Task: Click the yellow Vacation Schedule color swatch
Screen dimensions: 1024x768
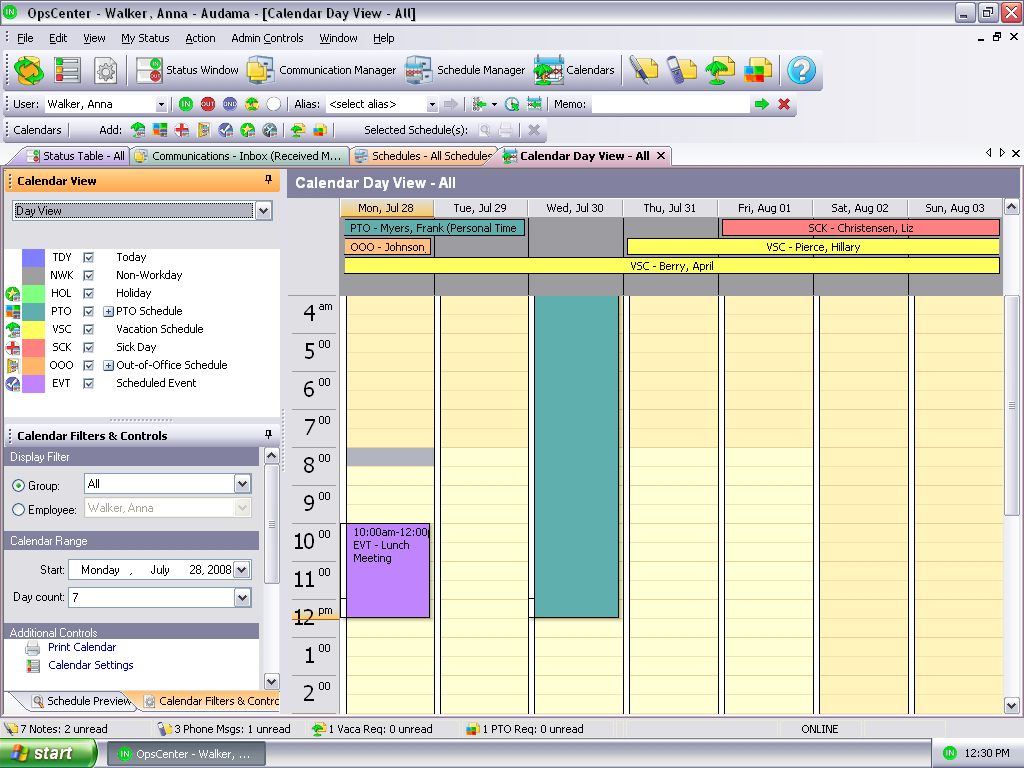Action: pos(33,329)
